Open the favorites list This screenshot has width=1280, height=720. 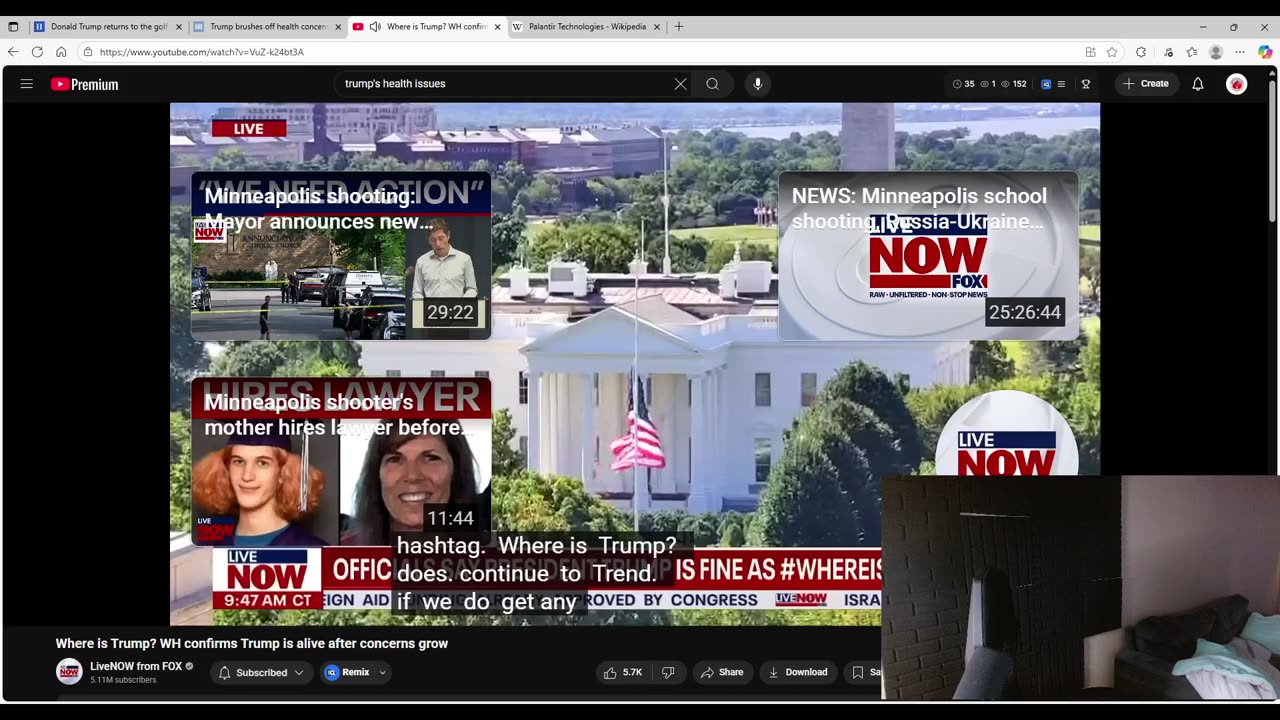pyautogui.click(x=1192, y=52)
